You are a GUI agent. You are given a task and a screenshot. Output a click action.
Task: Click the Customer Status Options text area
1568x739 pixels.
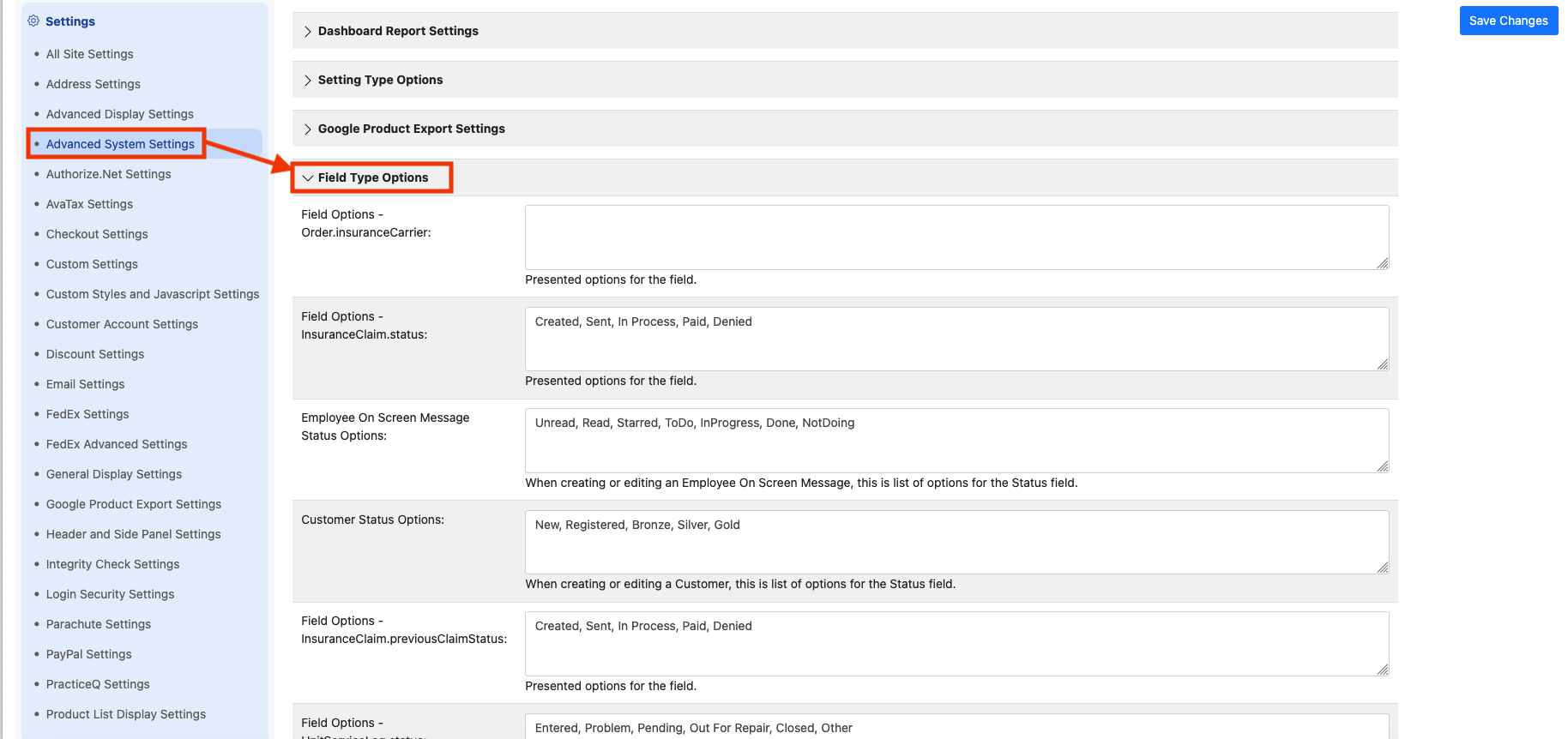click(957, 542)
